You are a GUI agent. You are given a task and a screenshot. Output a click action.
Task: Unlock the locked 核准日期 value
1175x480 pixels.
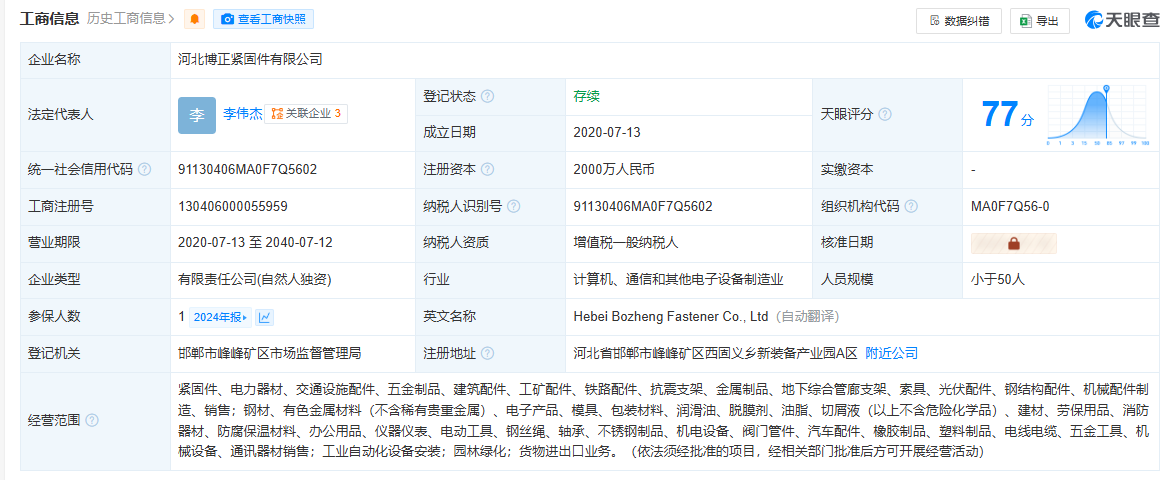(x=1014, y=243)
